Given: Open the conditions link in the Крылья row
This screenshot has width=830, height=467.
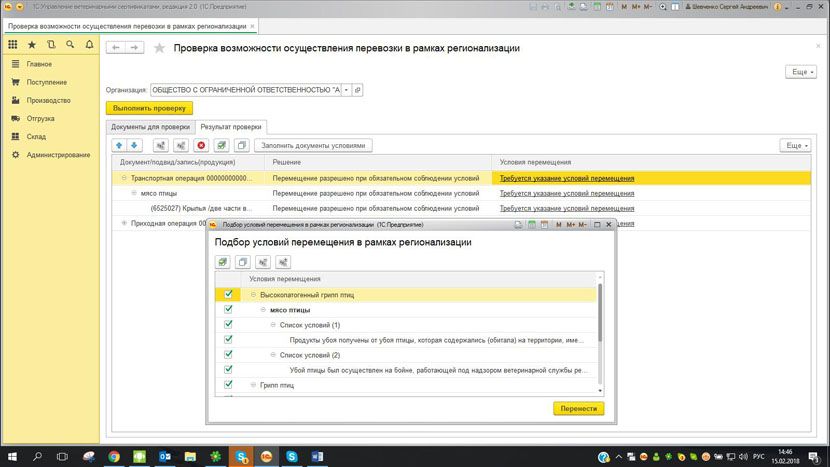Looking at the screenshot, I should [x=567, y=208].
